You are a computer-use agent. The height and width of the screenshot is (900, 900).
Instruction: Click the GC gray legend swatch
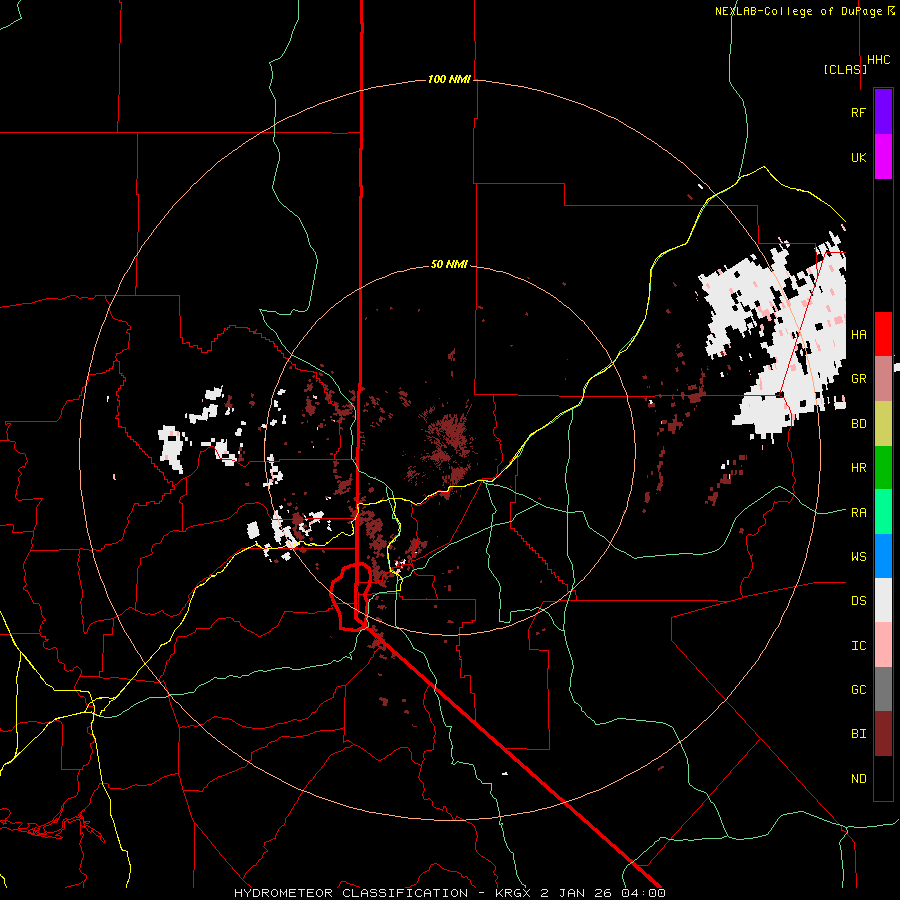883,689
